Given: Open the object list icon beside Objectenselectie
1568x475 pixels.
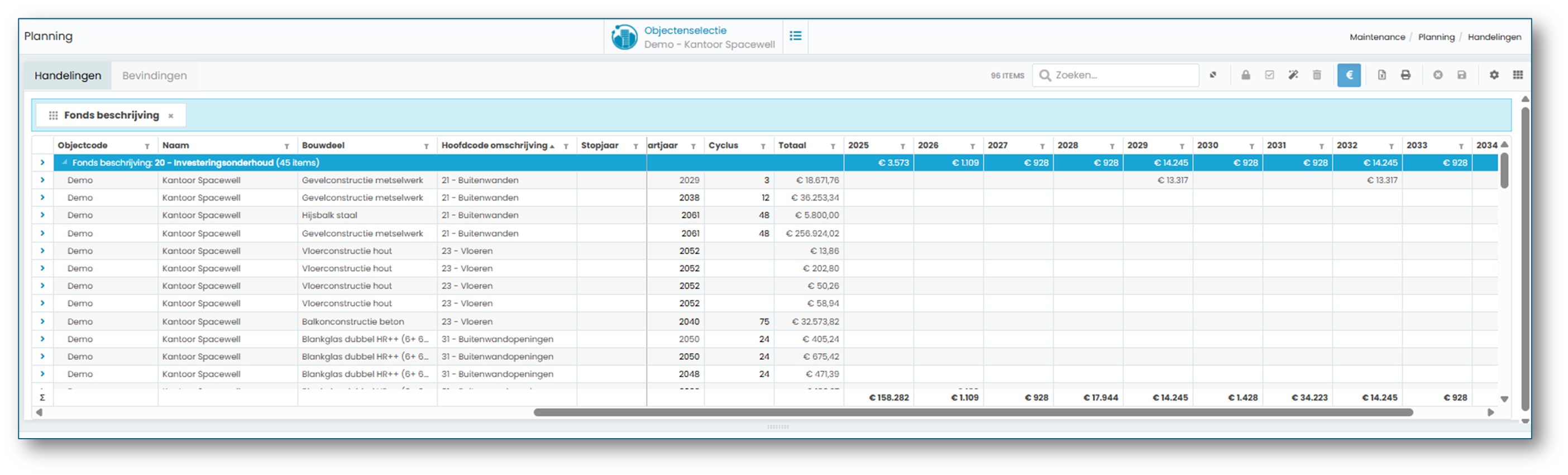Looking at the screenshot, I should pyautogui.click(x=795, y=36).
